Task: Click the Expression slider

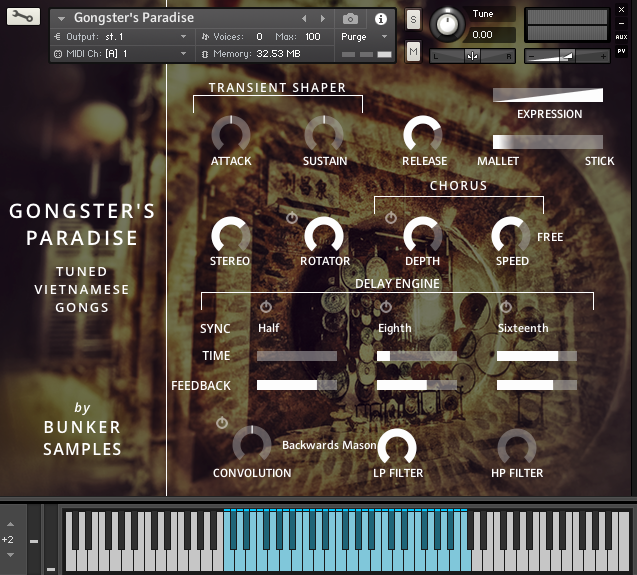Action: pos(548,95)
